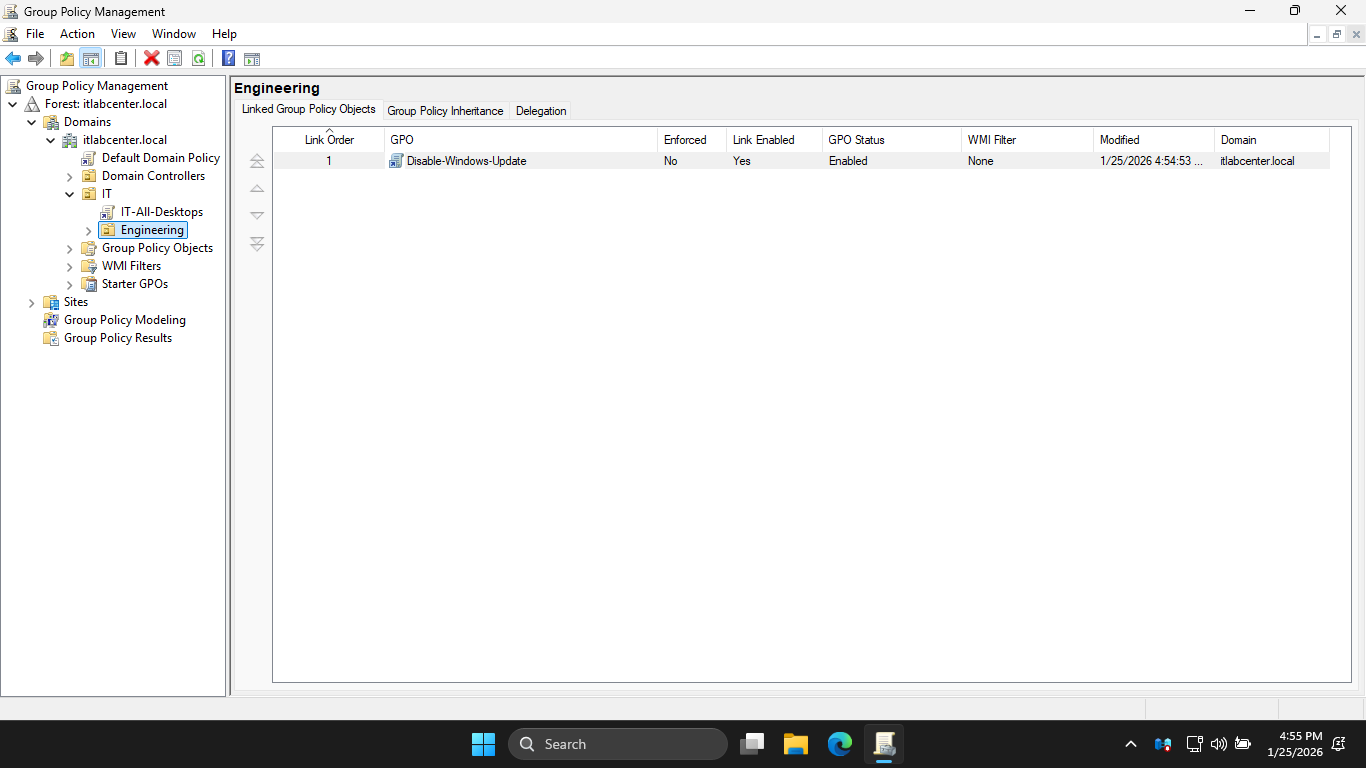Image resolution: width=1366 pixels, height=768 pixels.
Task: Sort list by Link Order column header
Action: click(329, 140)
